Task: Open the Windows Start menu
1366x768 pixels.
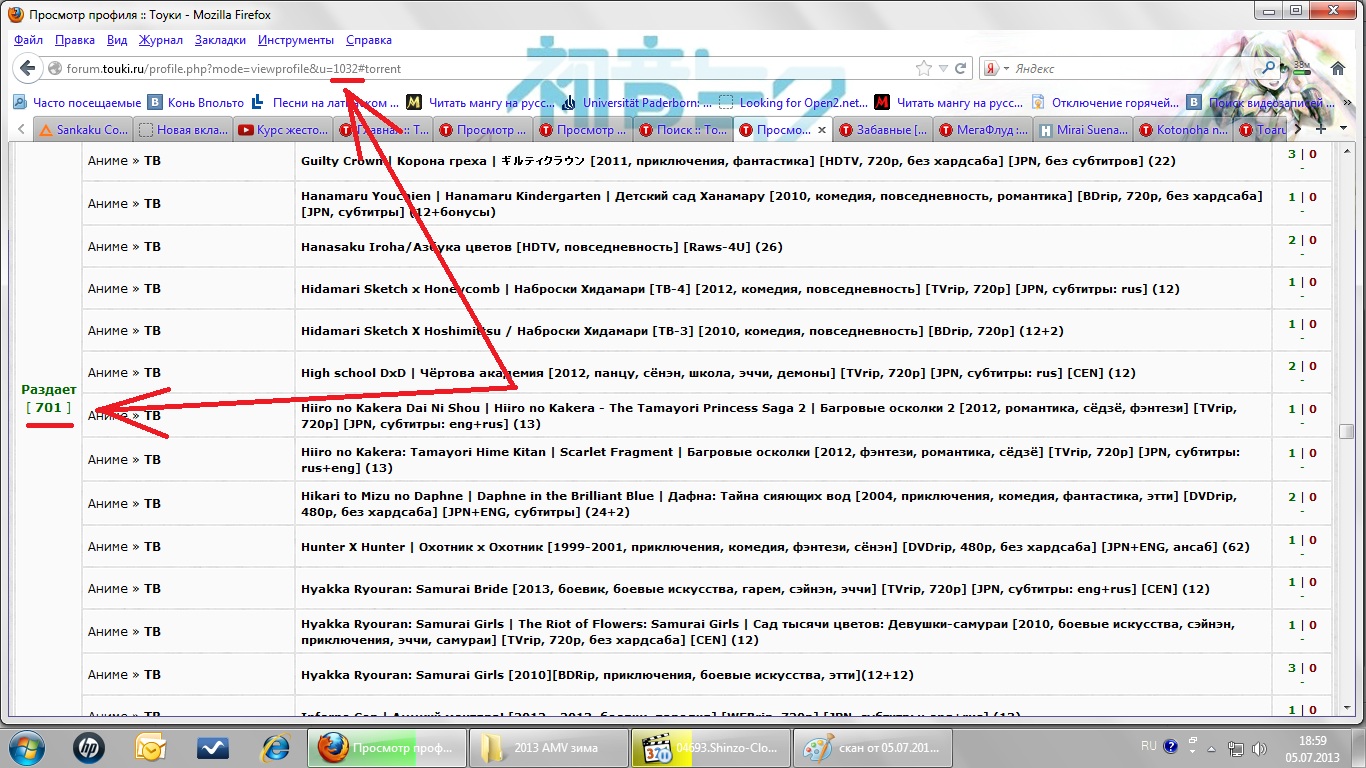Action: [x=27, y=747]
